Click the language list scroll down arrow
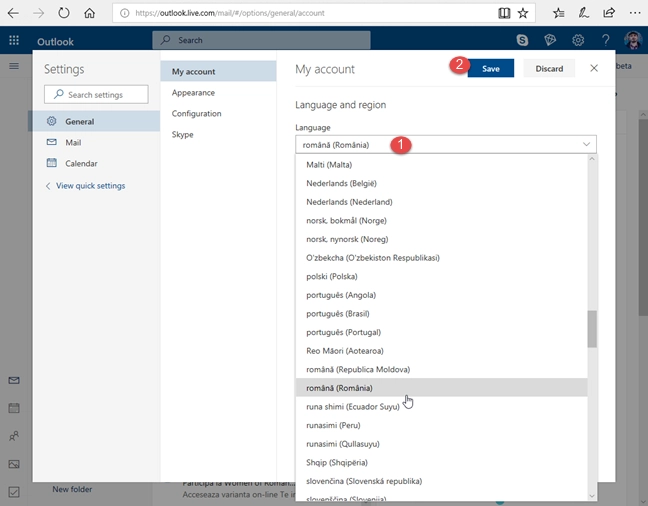648x506 pixels. 592,495
